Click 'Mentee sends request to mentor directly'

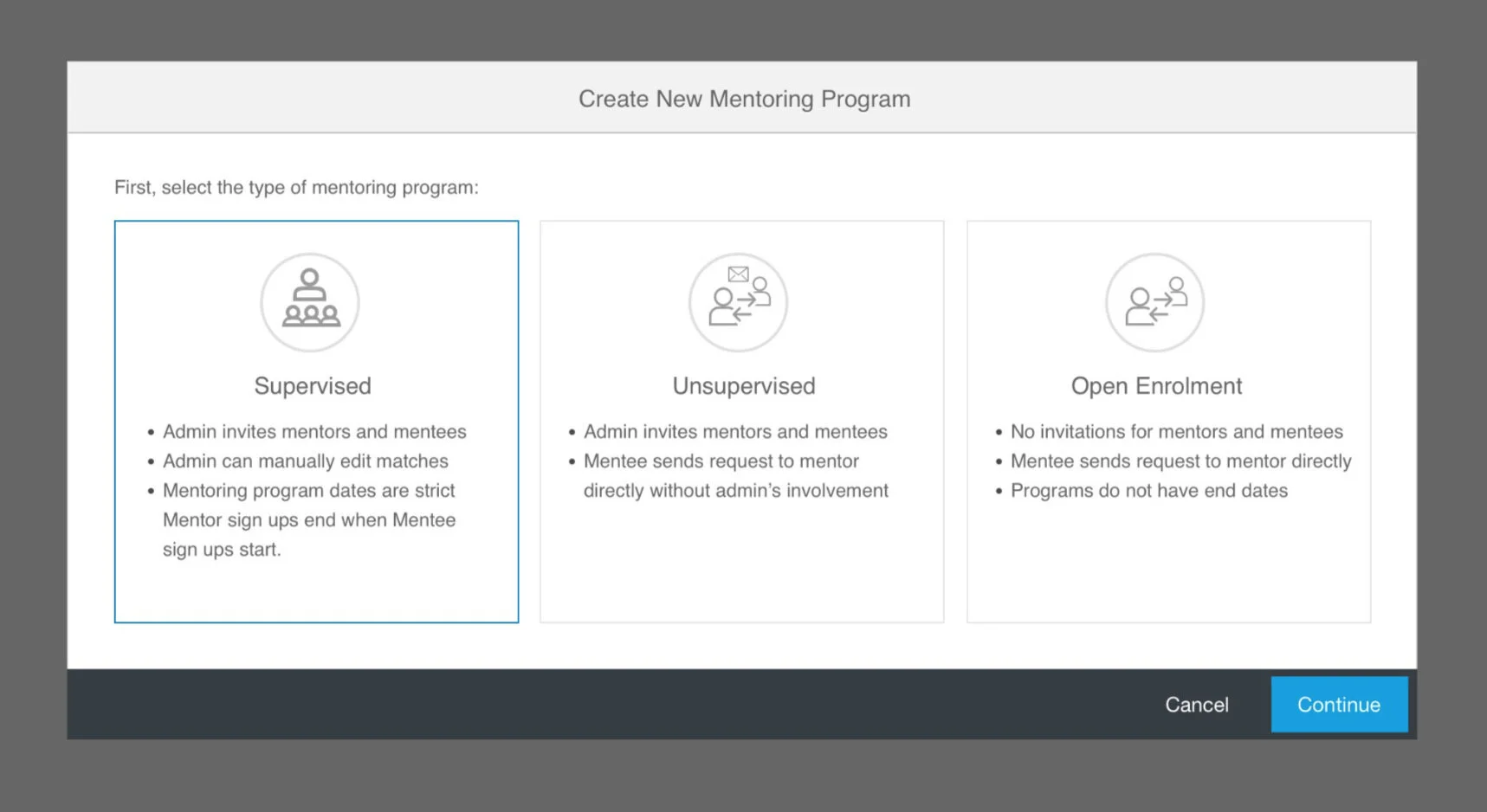tap(1181, 461)
